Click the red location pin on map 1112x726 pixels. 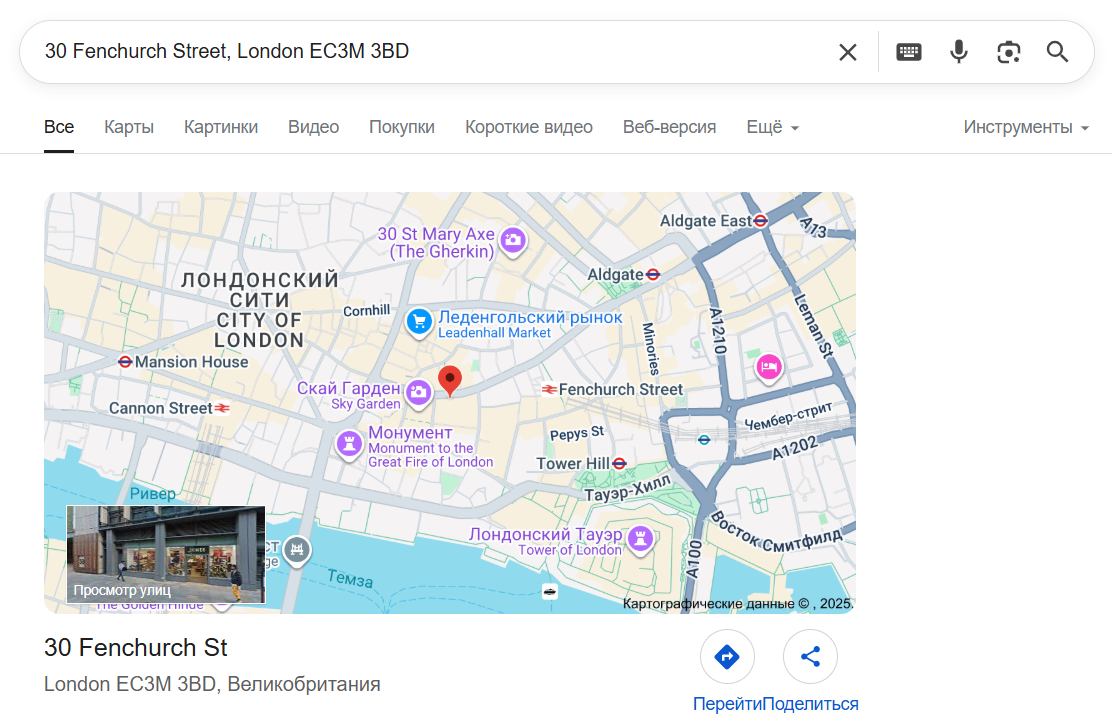(450, 380)
